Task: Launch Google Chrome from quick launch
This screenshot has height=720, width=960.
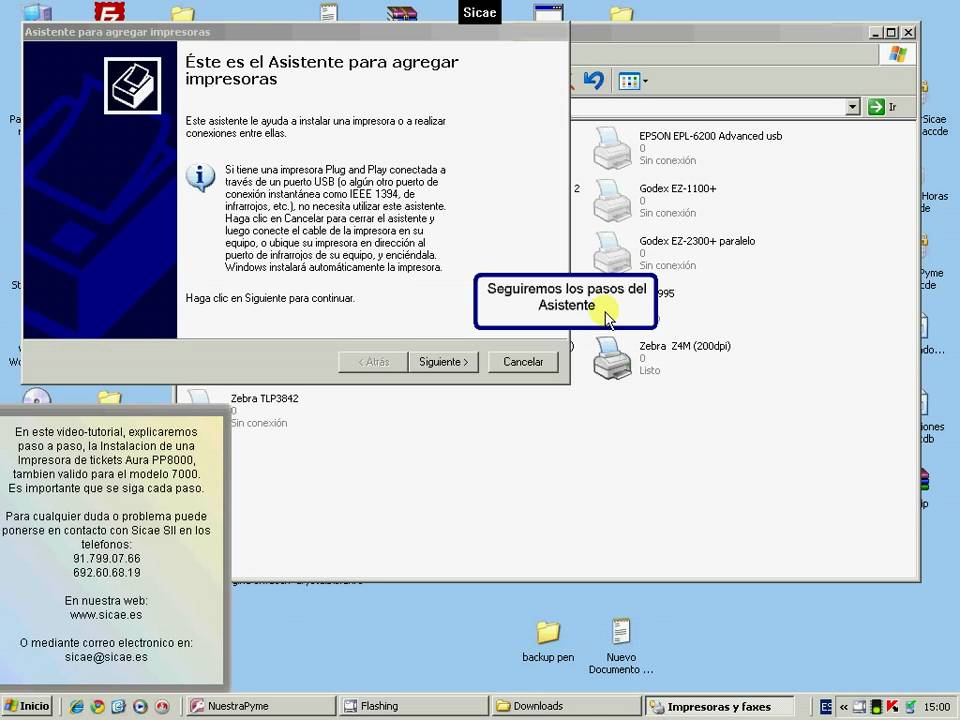Action: [97, 707]
